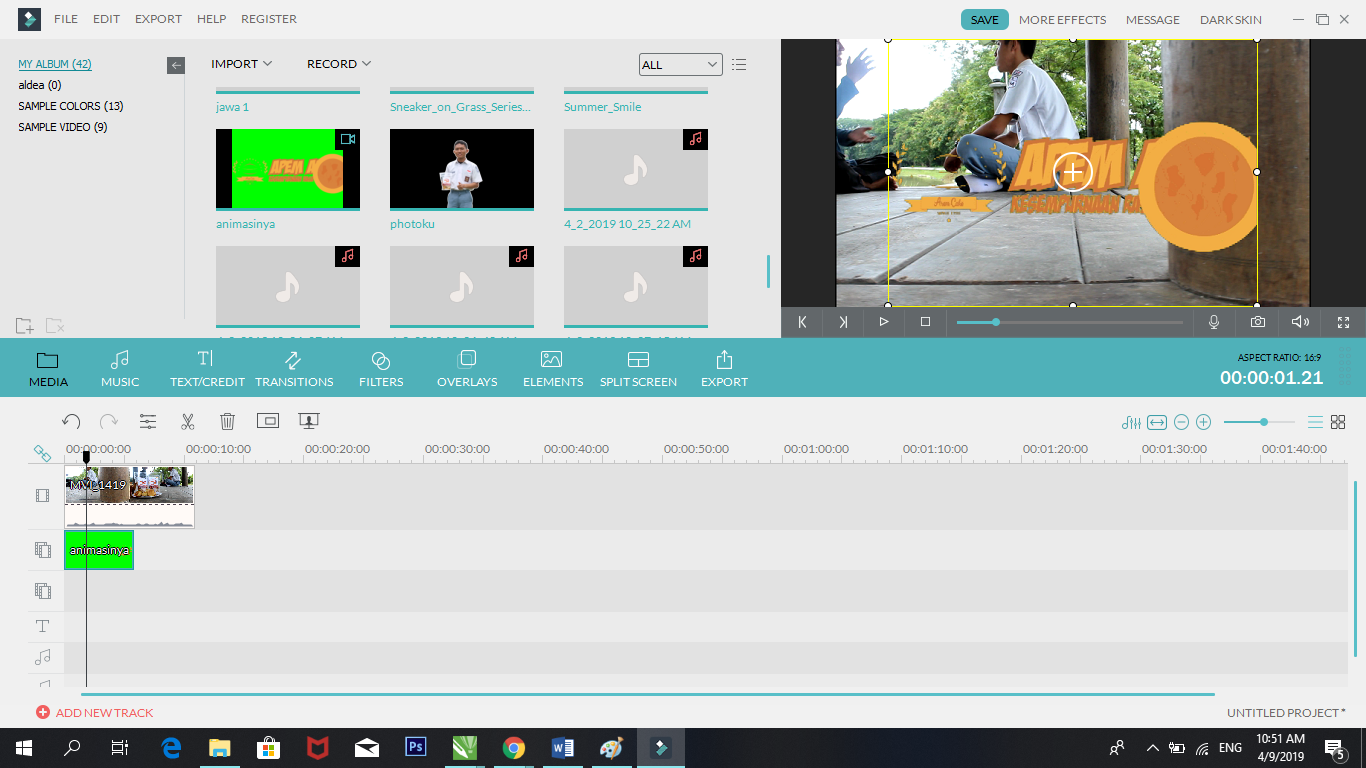
Task: Toggle fullscreen preview mode
Action: tap(1343, 321)
